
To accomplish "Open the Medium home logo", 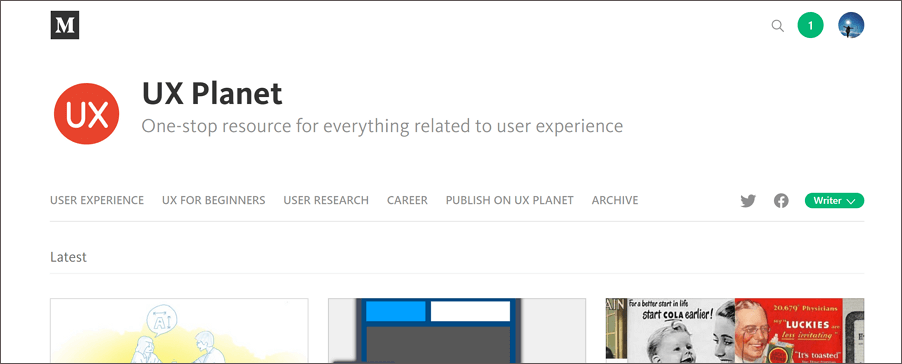I will 64,25.
